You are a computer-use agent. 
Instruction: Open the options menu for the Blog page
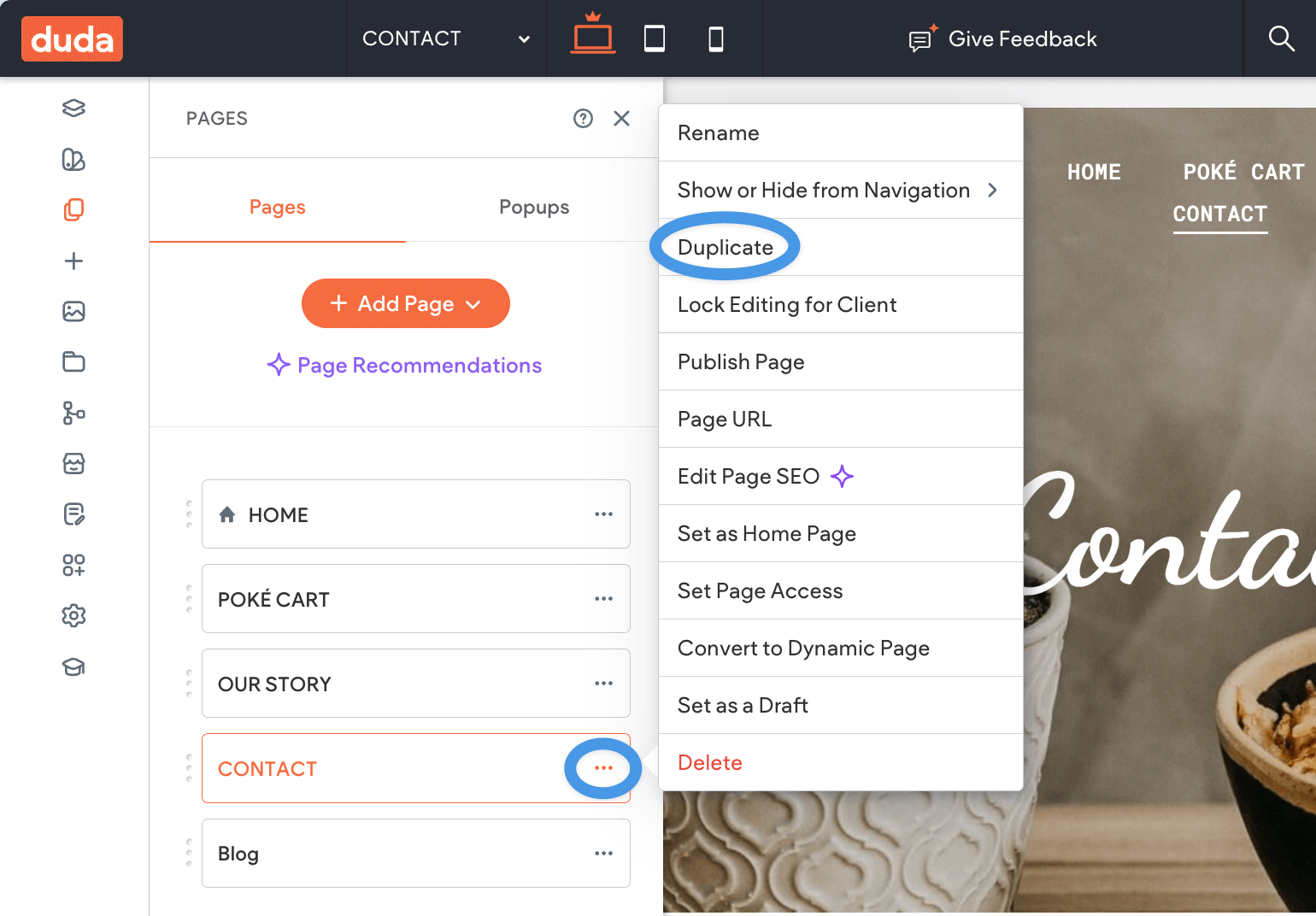tap(604, 853)
